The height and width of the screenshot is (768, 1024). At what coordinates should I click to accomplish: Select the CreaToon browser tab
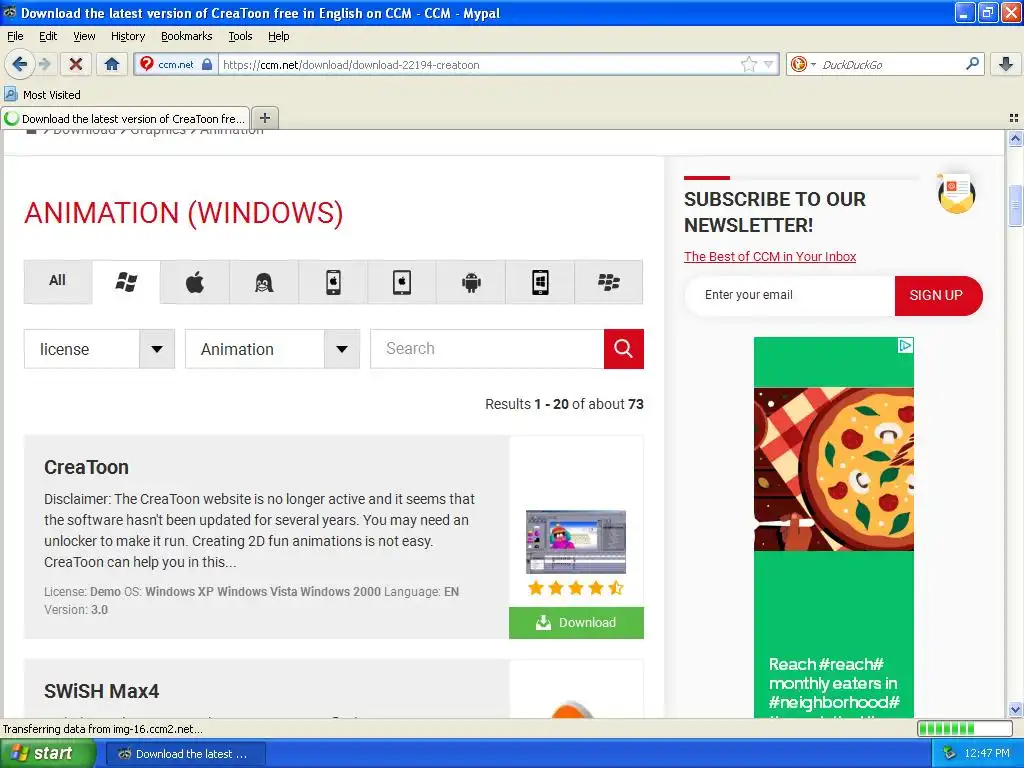[x=125, y=118]
